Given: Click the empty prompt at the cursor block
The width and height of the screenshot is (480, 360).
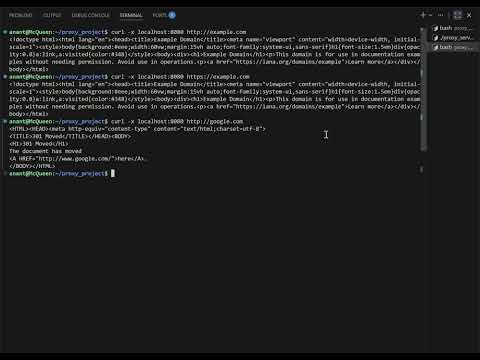Looking at the screenshot, I should (x=113, y=173).
